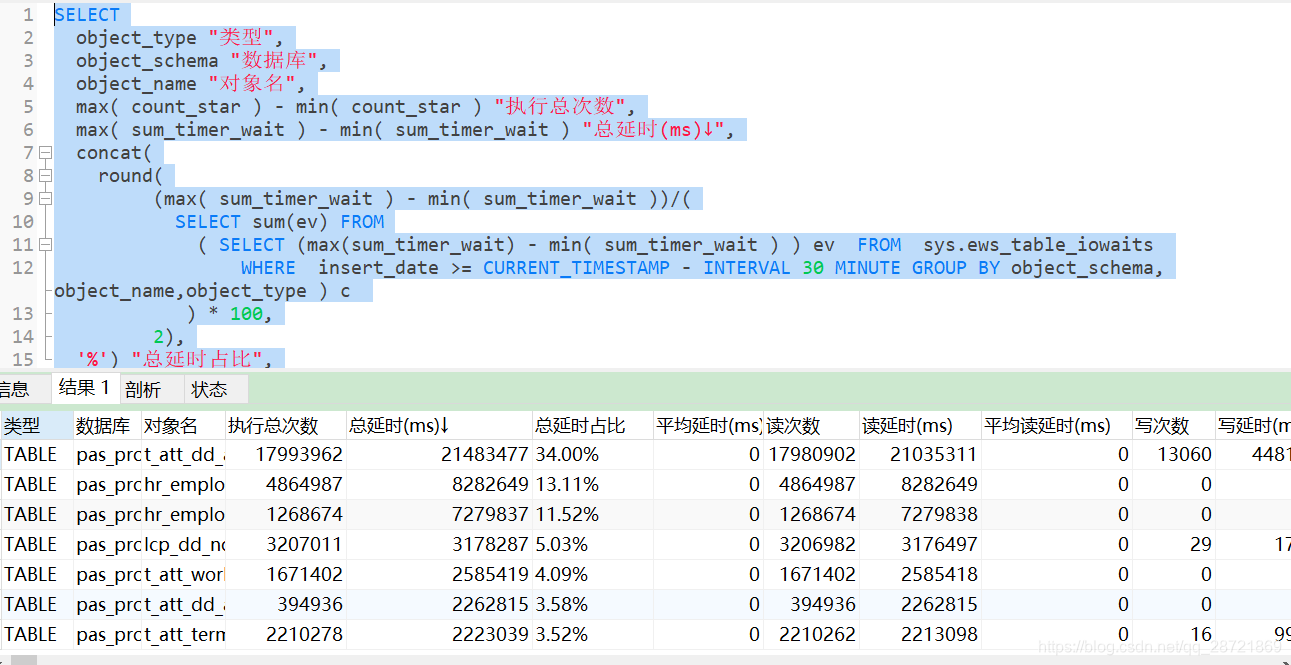The image size is (1291, 665).
Task: Click the 读次数 column header
Action: 811,425
